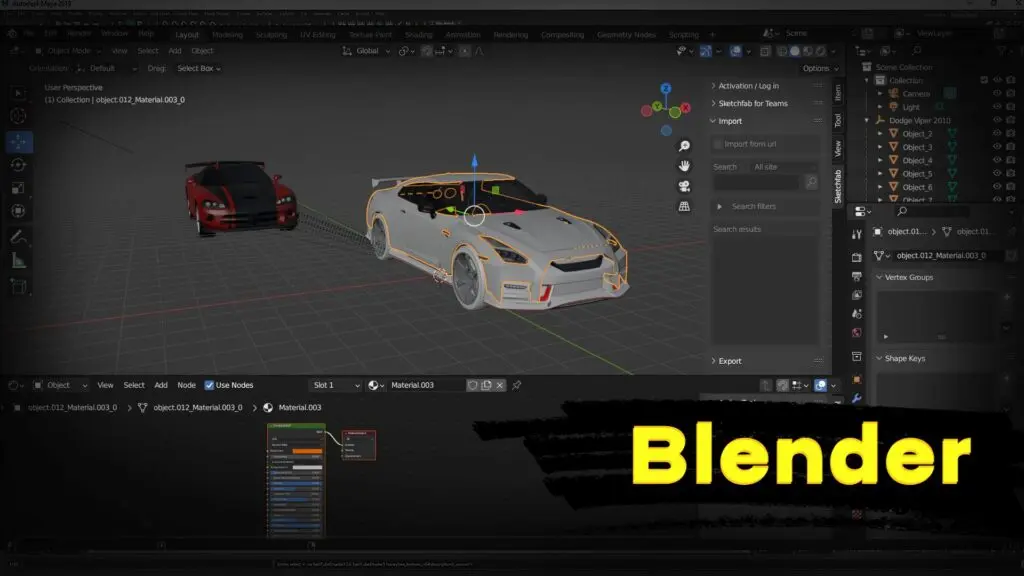
Task: Toggle the snapping magnet in the header
Action: [x=426, y=51]
